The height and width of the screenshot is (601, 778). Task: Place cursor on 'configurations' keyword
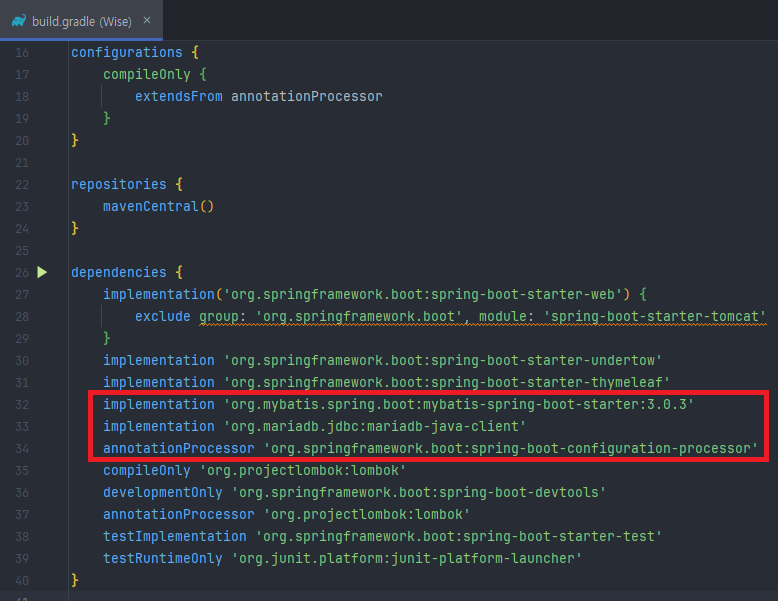click(127, 52)
